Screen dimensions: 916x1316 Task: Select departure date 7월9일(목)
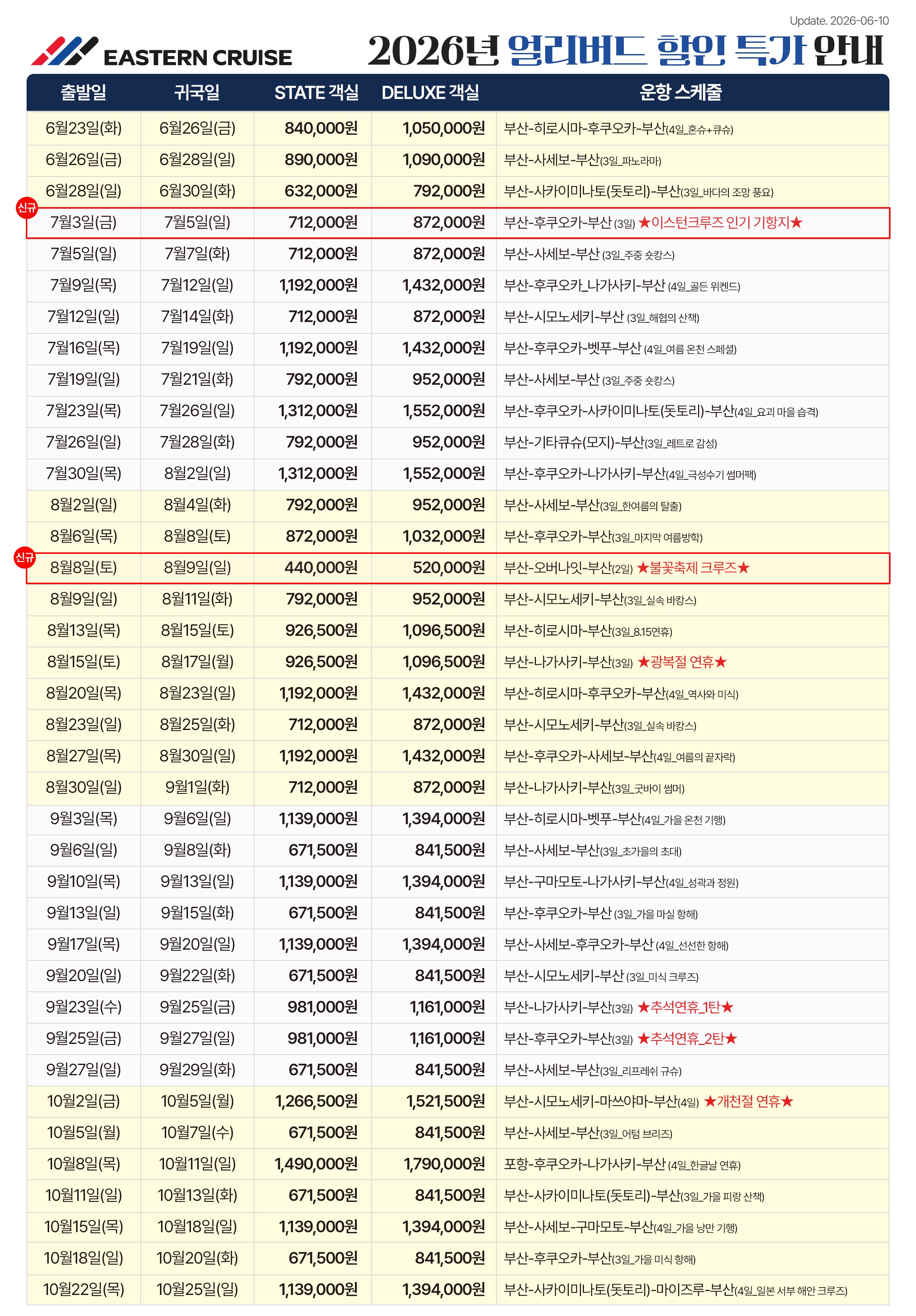click(84, 285)
